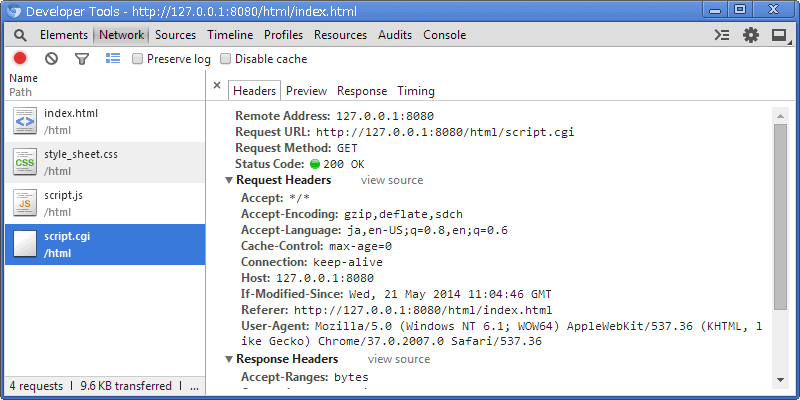The height and width of the screenshot is (400, 800).
Task: Click the search magnifier icon
Action: (x=19, y=35)
